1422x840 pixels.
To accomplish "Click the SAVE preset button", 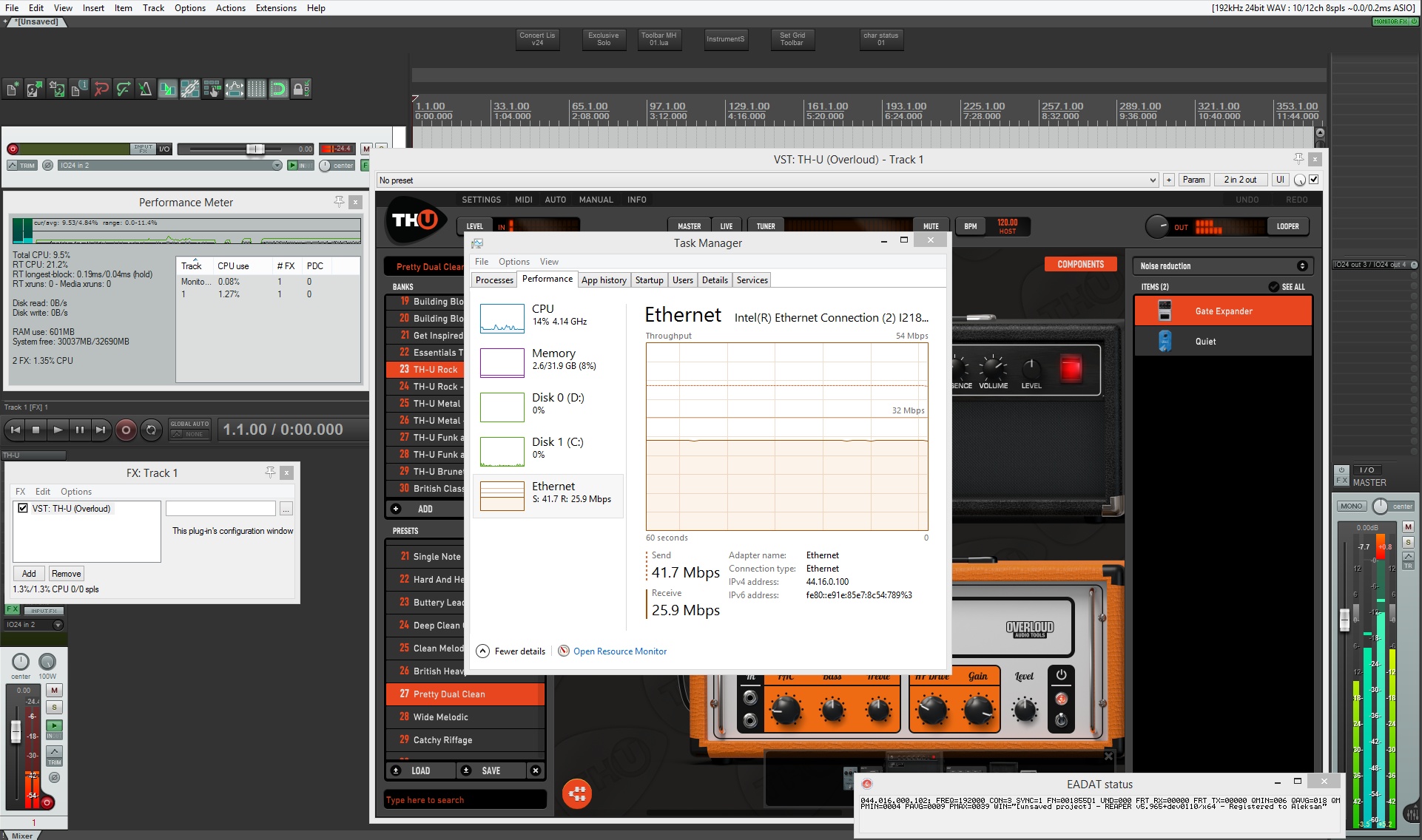I will pyautogui.click(x=491, y=770).
